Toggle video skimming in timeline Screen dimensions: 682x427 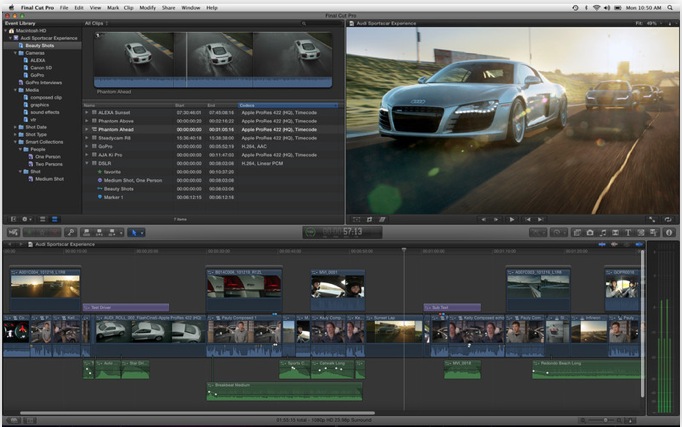602,244
